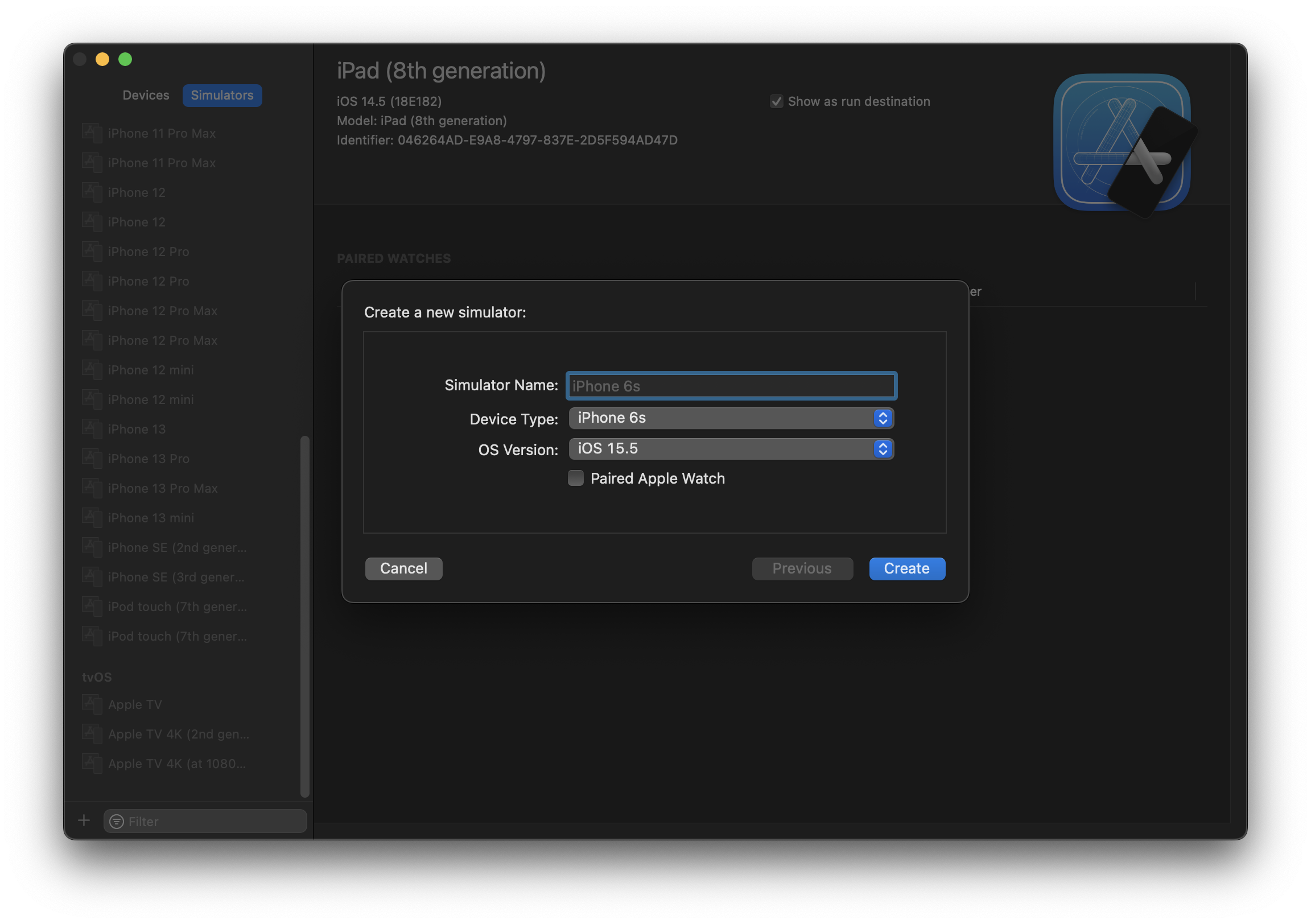Select iPhone SE (3rd gener... simulator
The width and height of the screenshot is (1311, 924).
188,577
